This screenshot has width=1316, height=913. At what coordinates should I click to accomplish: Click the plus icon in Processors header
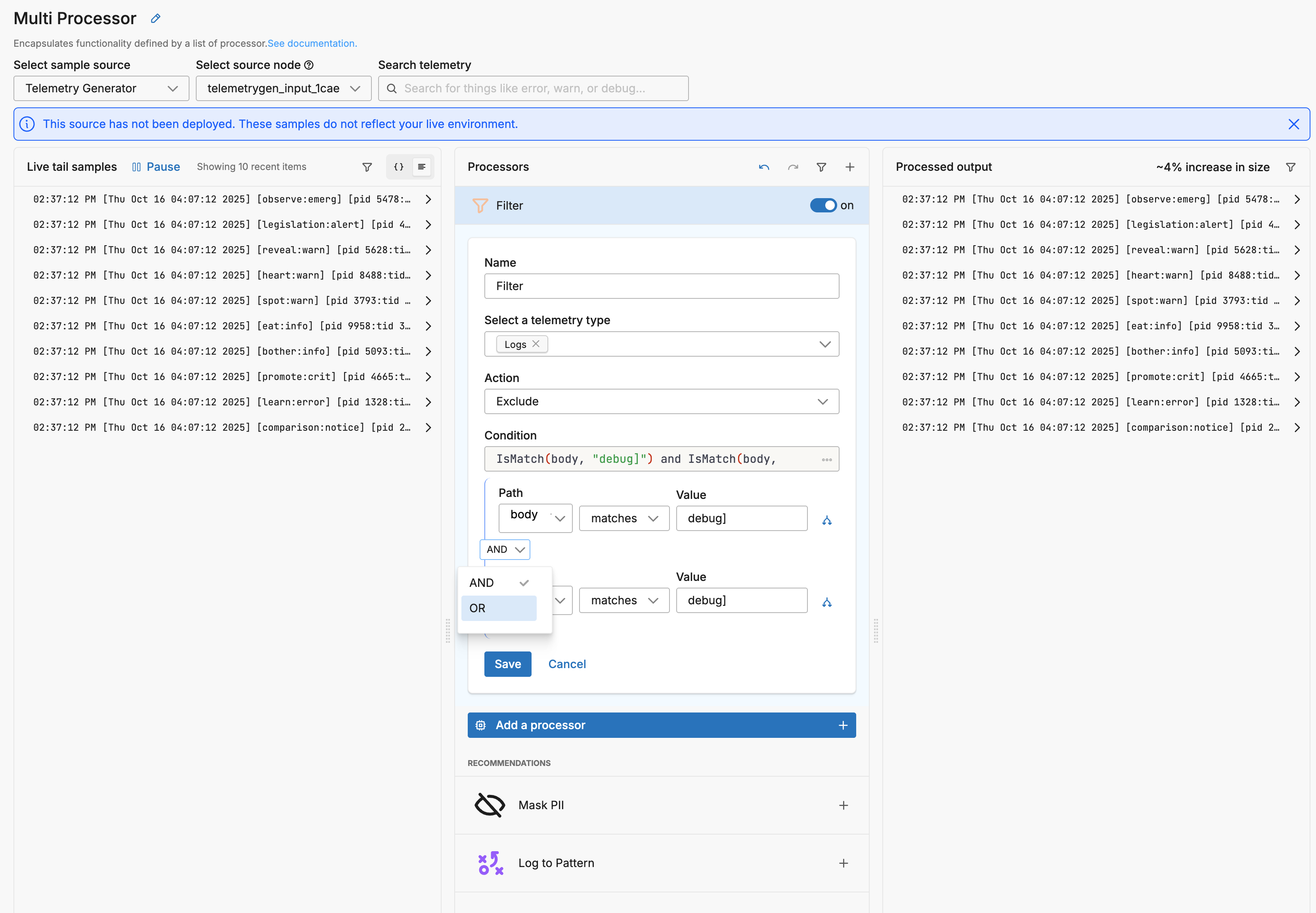(x=850, y=167)
